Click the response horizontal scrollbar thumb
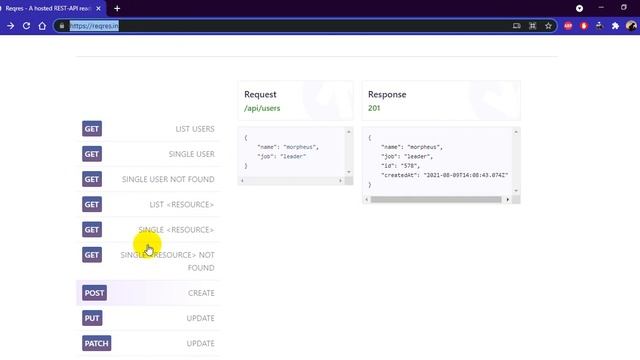Viewport: 640px width, 360px height. click(436, 200)
